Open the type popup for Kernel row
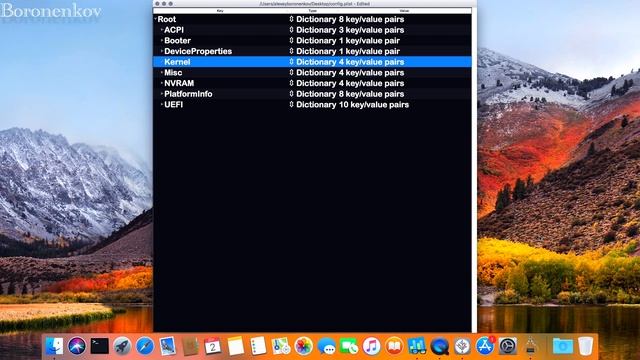 (291, 62)
